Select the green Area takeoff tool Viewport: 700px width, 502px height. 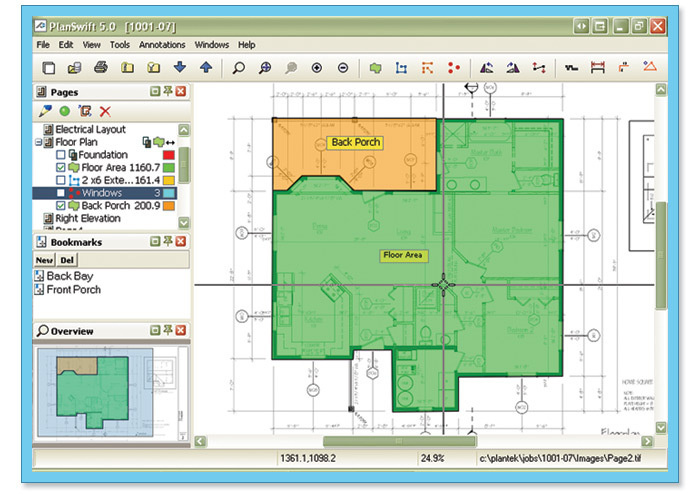pyautogui.click(x=376, y=68)
